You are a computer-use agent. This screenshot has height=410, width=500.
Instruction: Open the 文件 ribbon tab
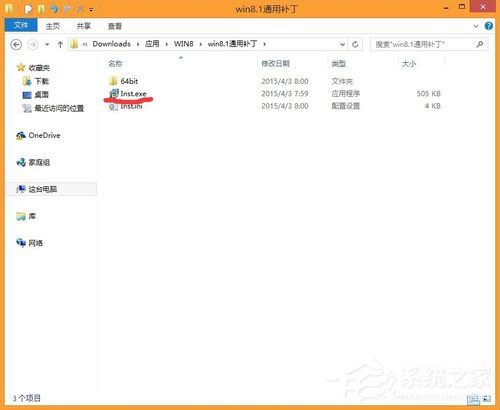coord(21,25)
